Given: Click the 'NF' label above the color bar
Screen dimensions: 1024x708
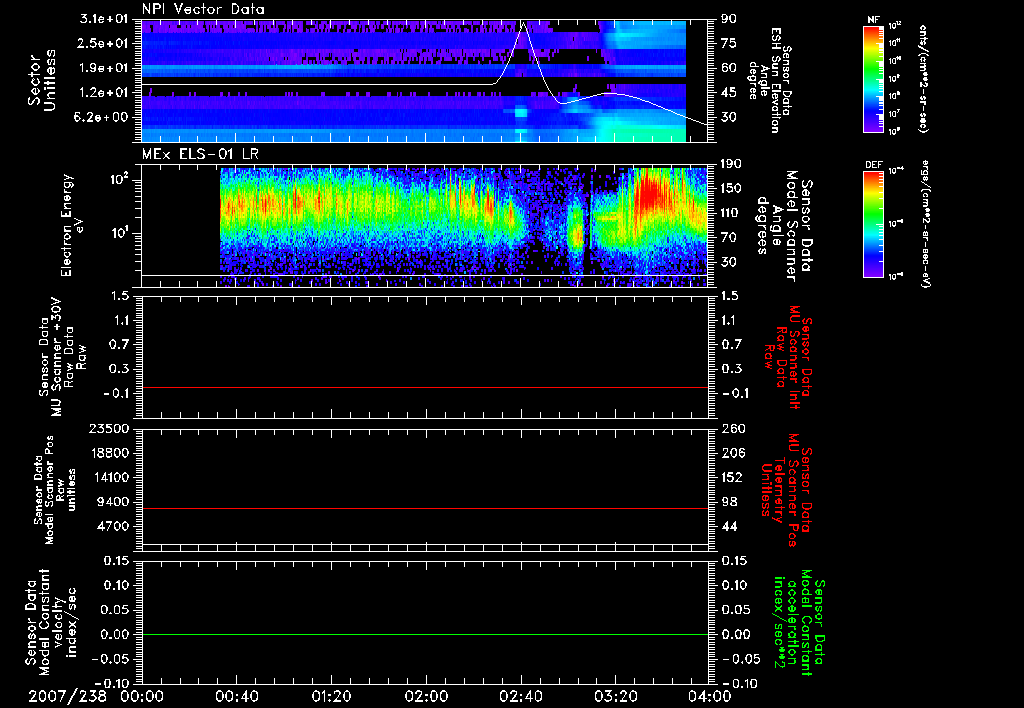Looking at the screenshot, I should coord(874,20).
